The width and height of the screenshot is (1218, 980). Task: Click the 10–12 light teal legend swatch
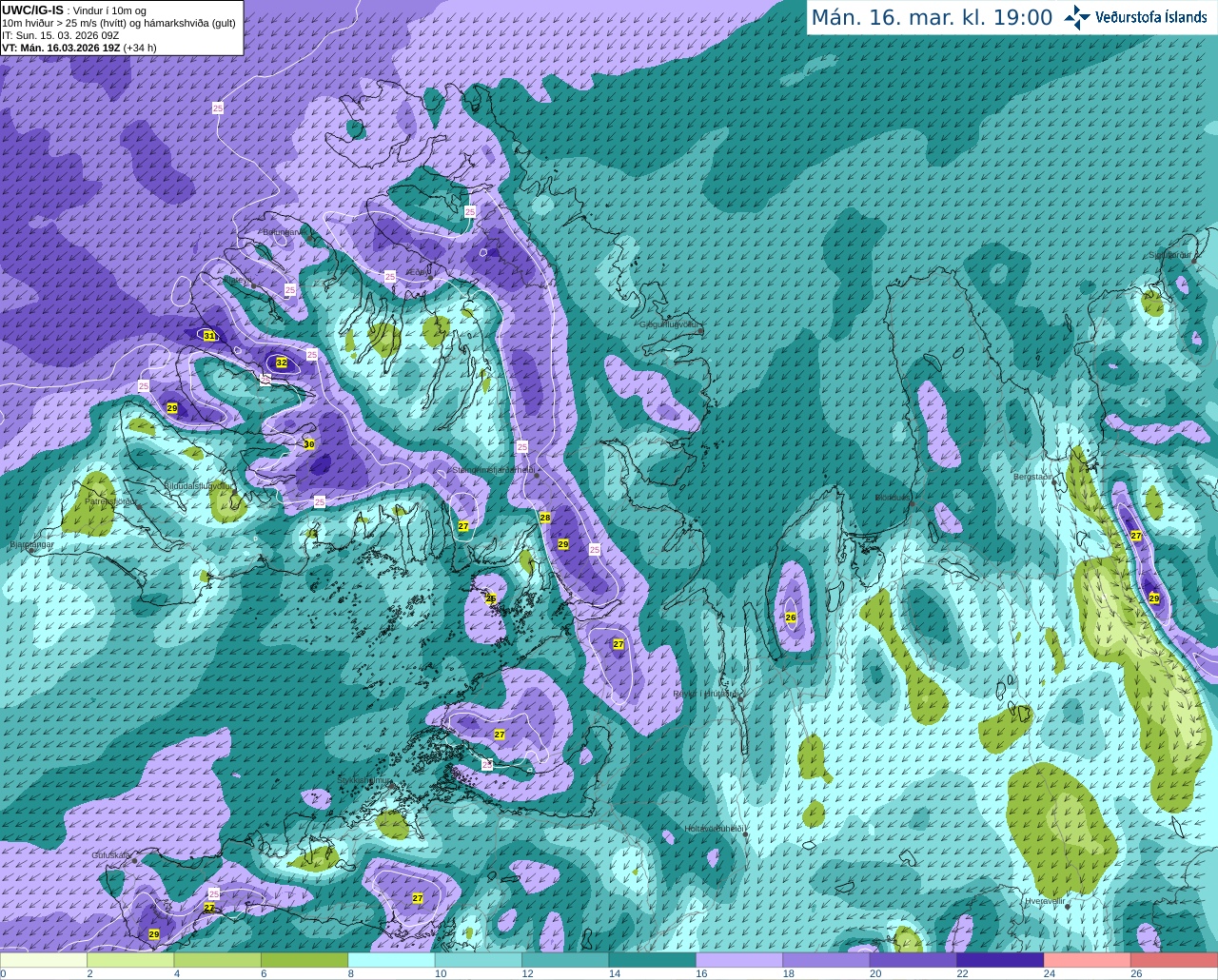tap(479, 960)
